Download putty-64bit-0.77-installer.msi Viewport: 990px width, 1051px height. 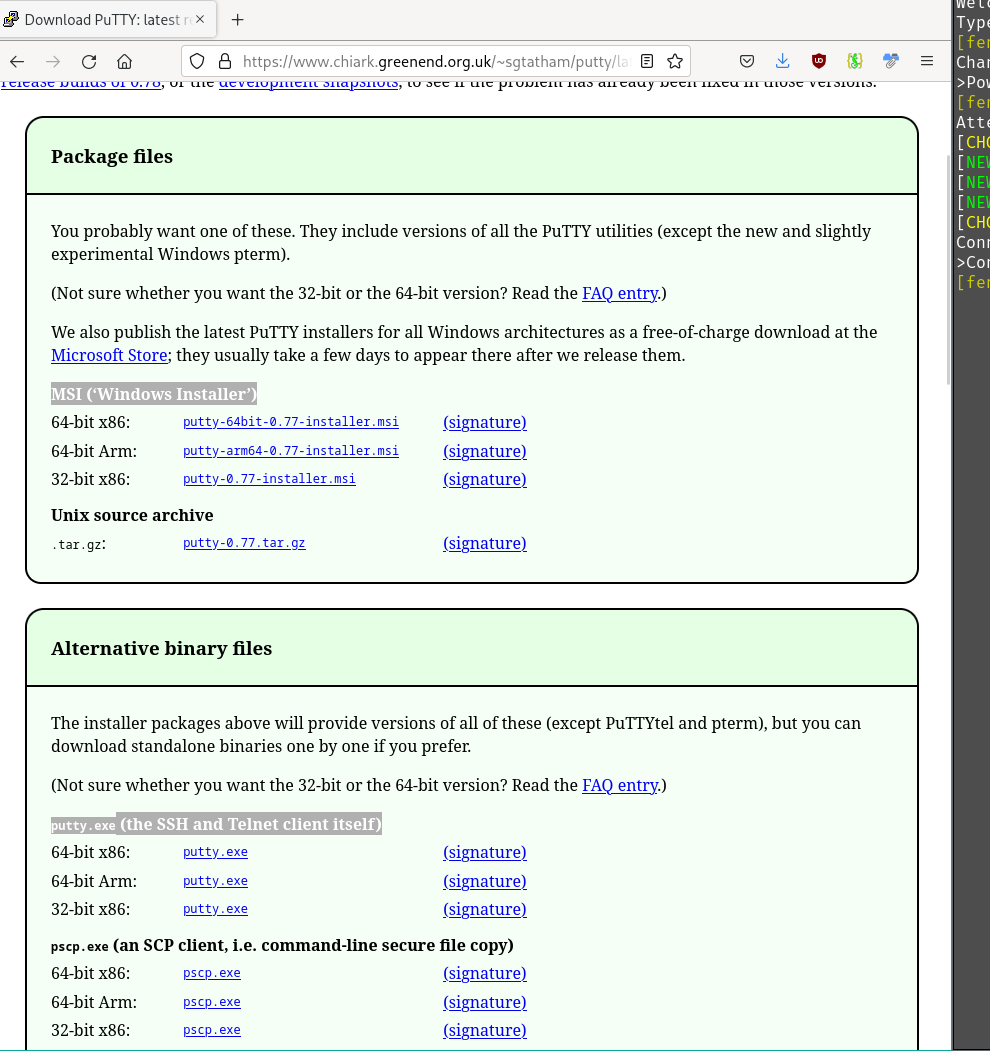click(291, 422)
